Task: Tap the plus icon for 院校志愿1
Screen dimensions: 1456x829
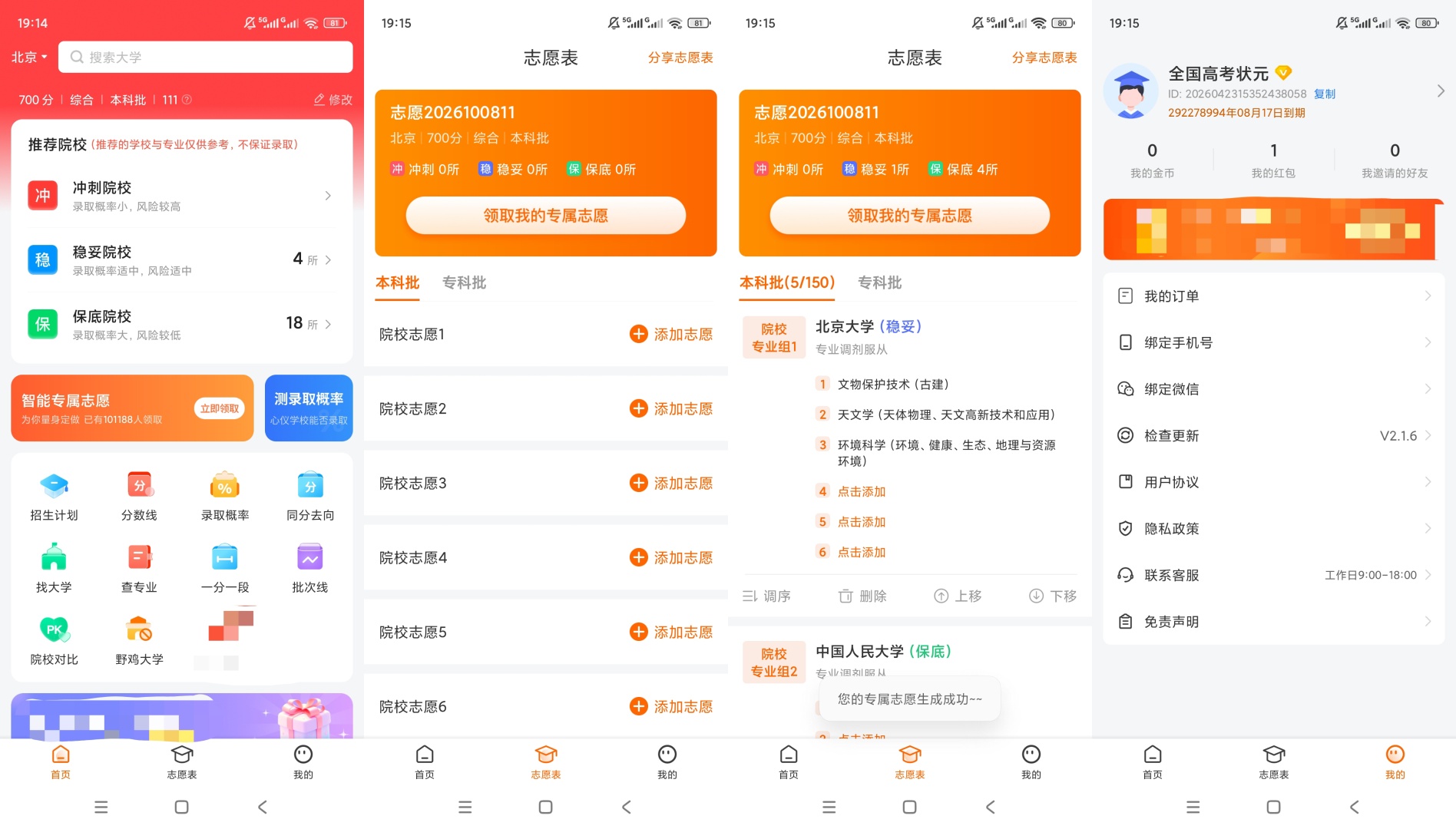Action: click(x=638, y=334)
